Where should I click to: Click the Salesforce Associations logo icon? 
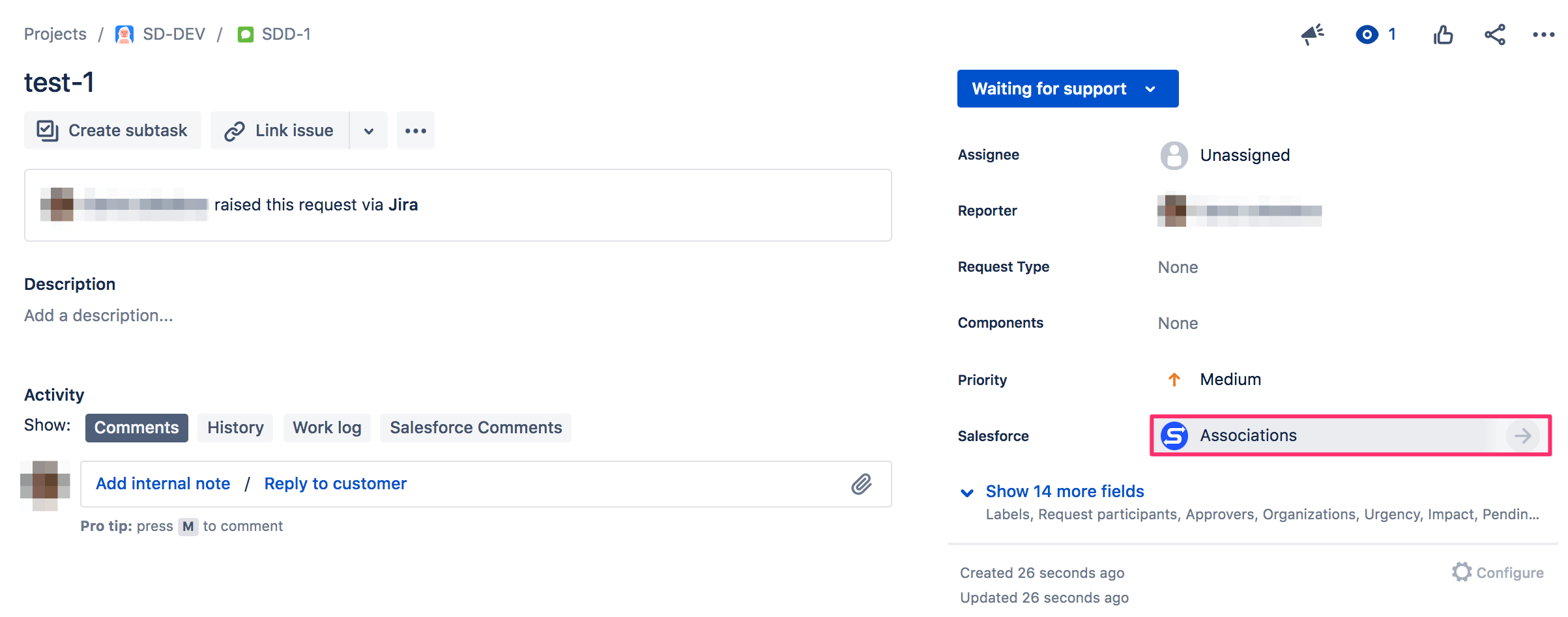click(x=1174, y=436)
